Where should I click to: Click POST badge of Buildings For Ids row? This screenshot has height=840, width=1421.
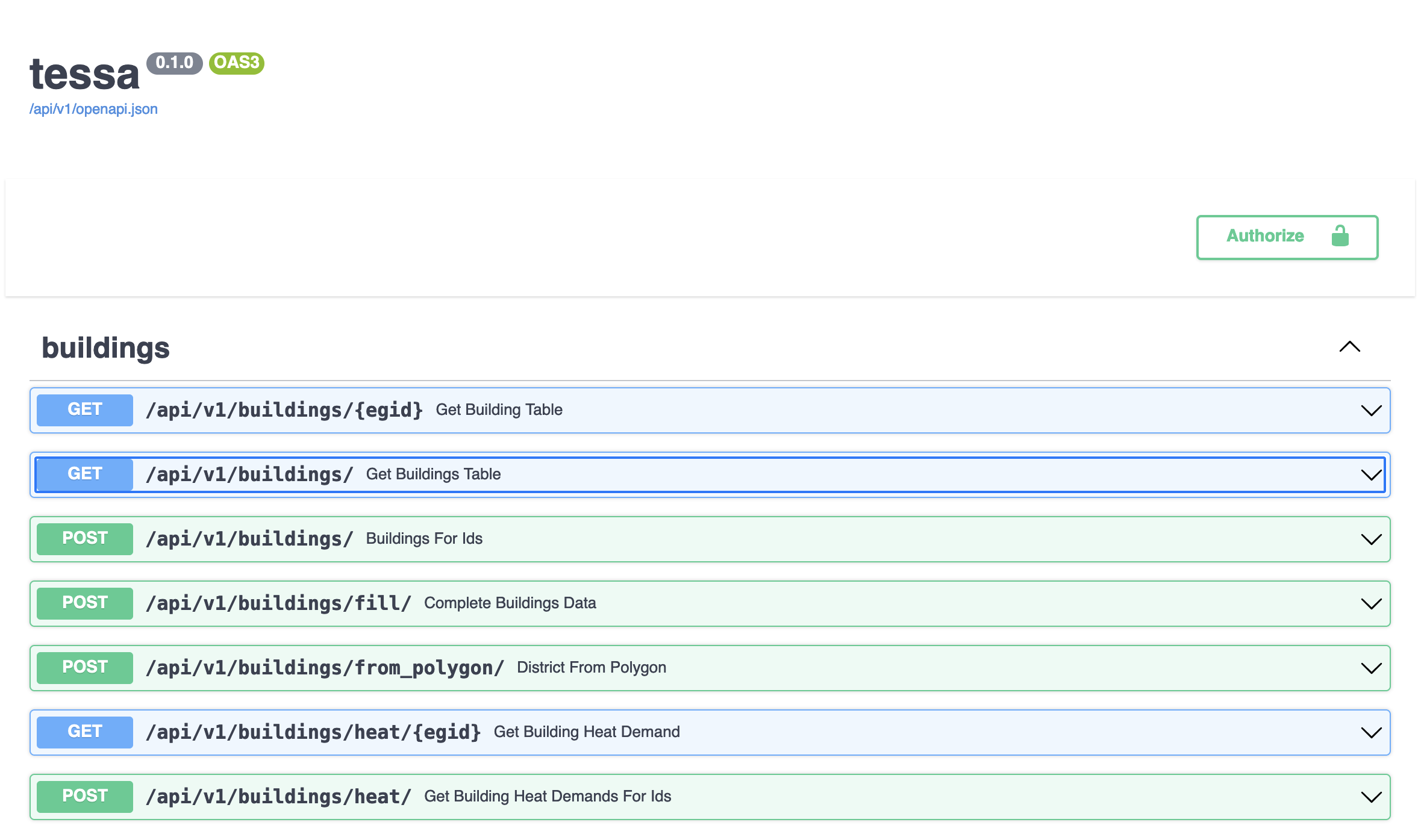point(85,539)
